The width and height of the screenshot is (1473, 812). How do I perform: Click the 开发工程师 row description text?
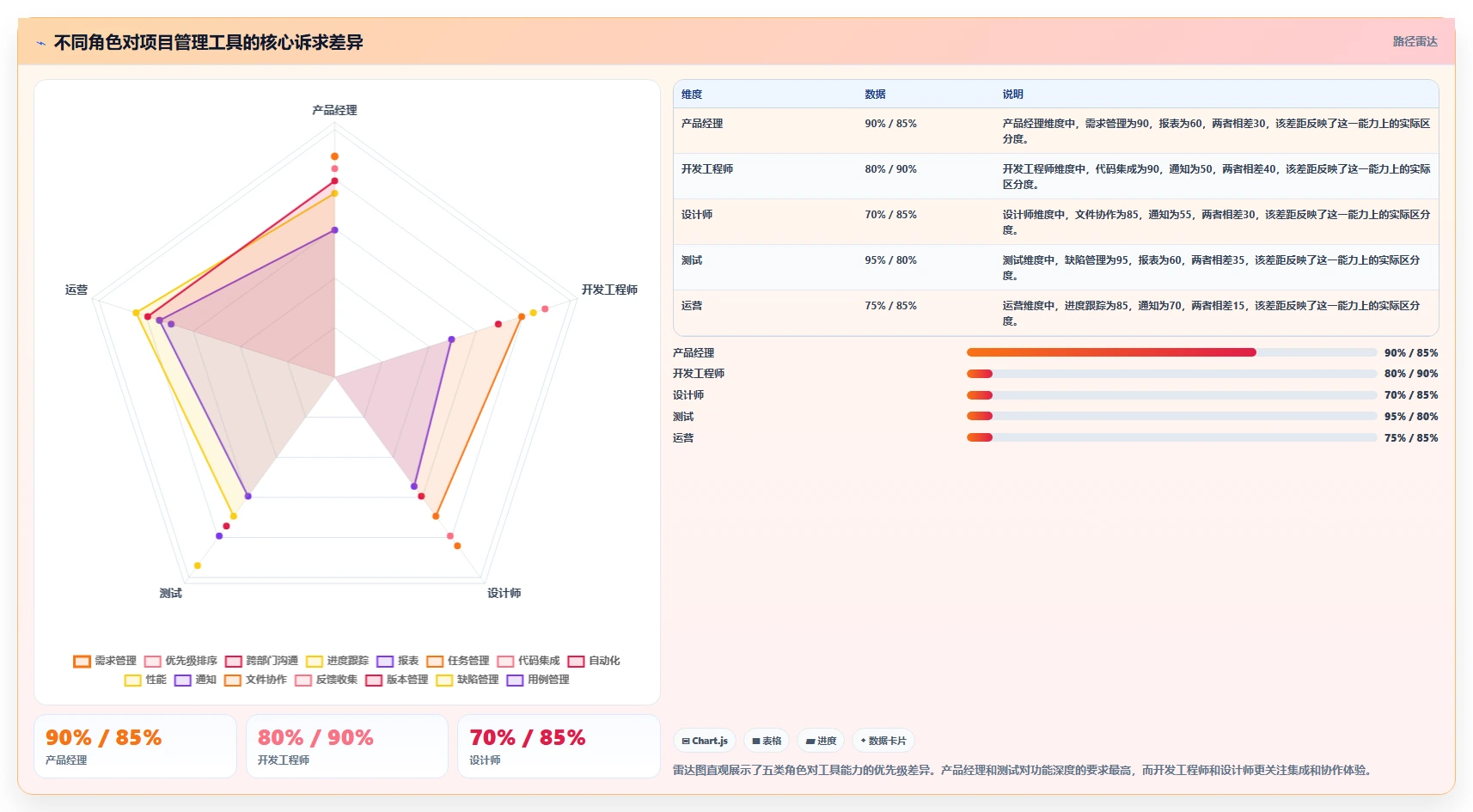1215,176
